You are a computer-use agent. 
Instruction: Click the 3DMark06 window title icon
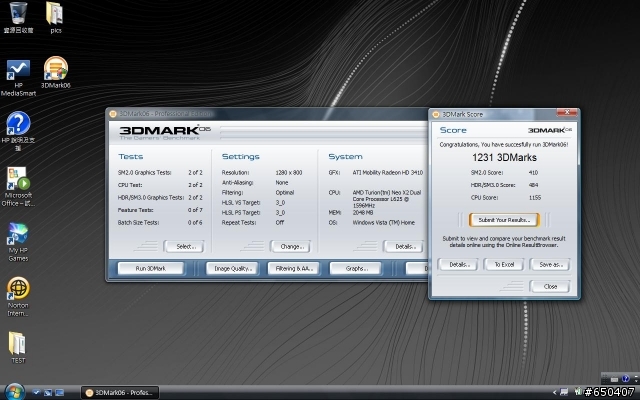(113, 114)
